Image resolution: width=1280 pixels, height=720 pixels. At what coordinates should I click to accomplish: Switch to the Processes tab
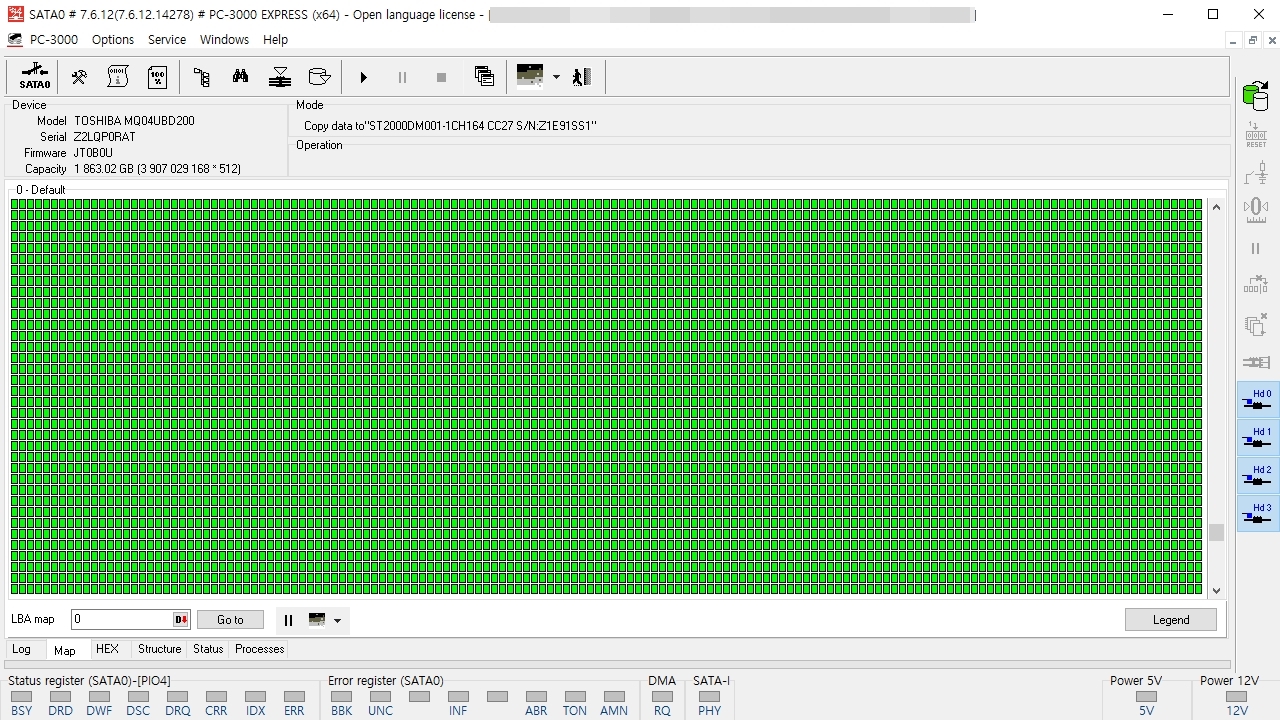tap(260, 649)
